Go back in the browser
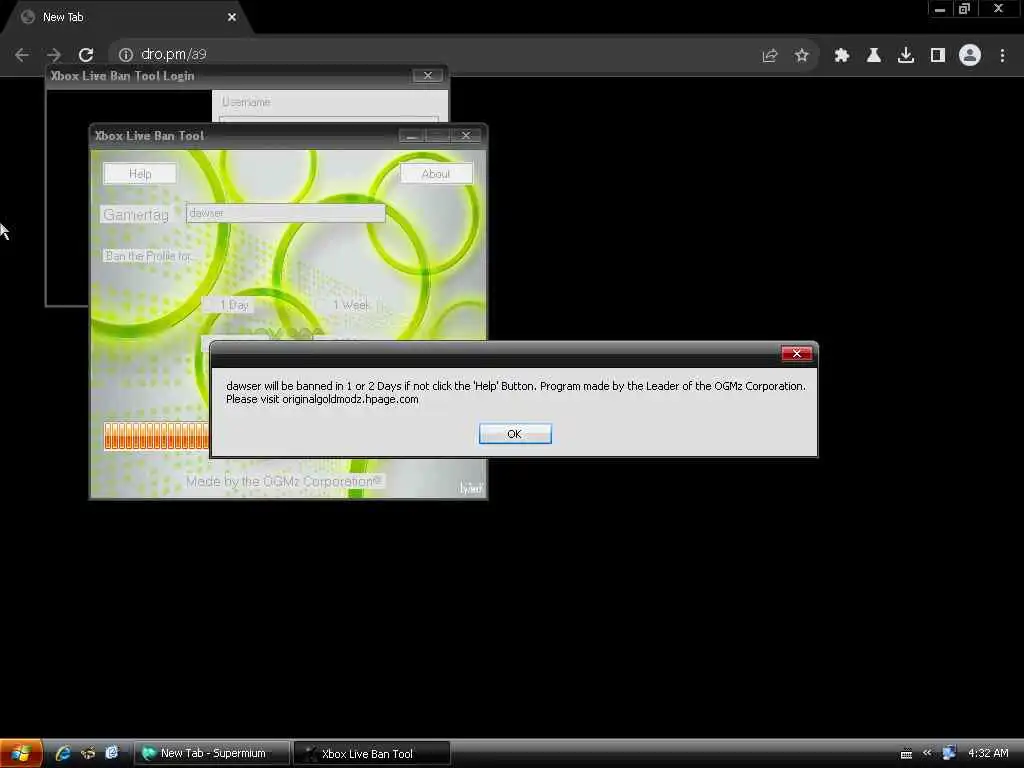 (22, 55)
